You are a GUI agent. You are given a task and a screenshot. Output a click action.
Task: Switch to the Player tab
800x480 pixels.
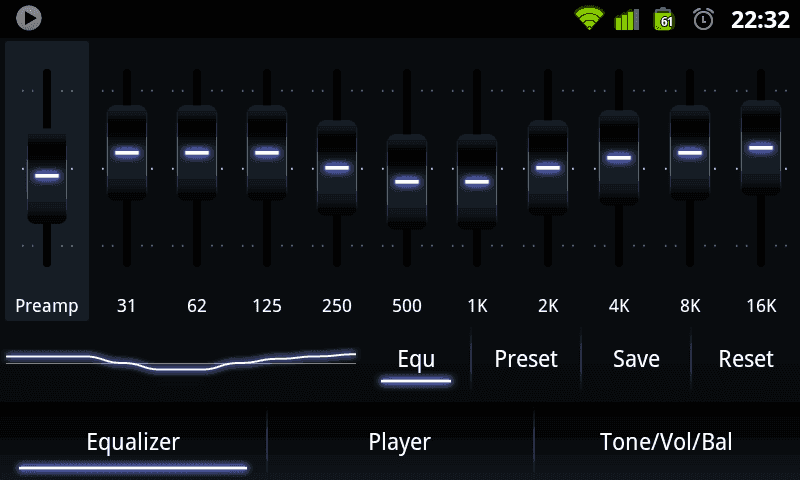click(400, 442)
